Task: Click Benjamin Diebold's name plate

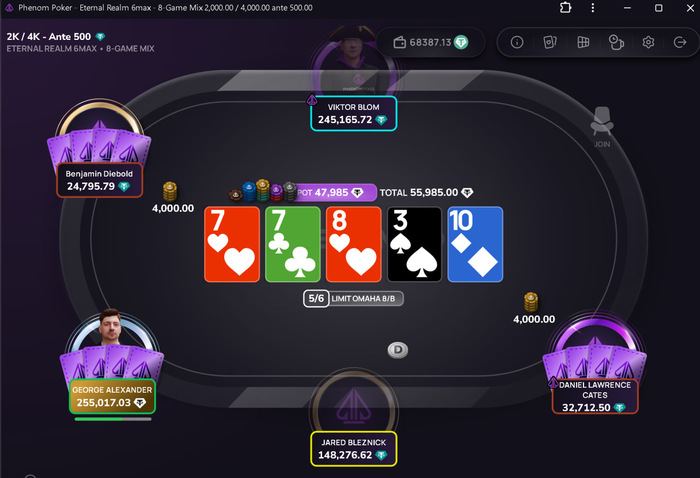Action: point(99,180)
